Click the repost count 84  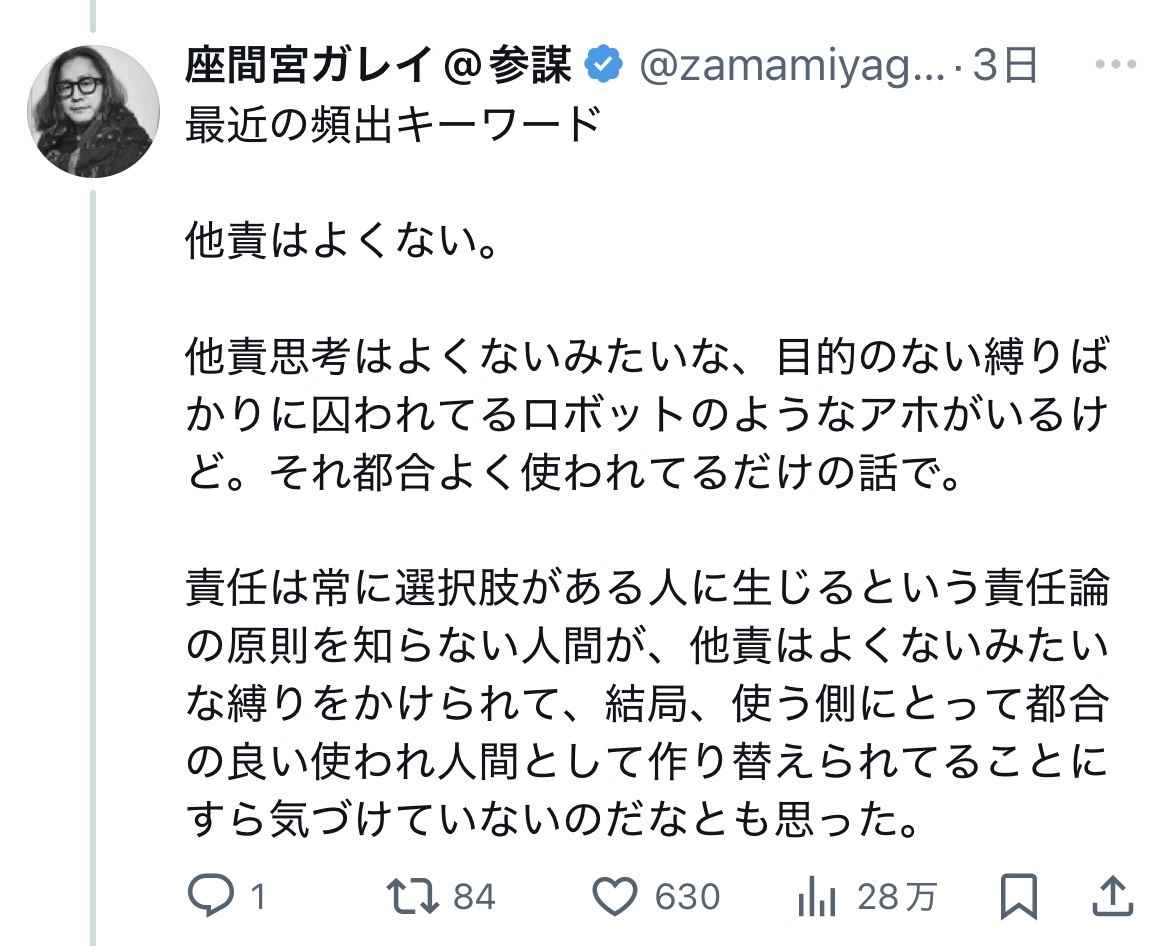(474, 897)
